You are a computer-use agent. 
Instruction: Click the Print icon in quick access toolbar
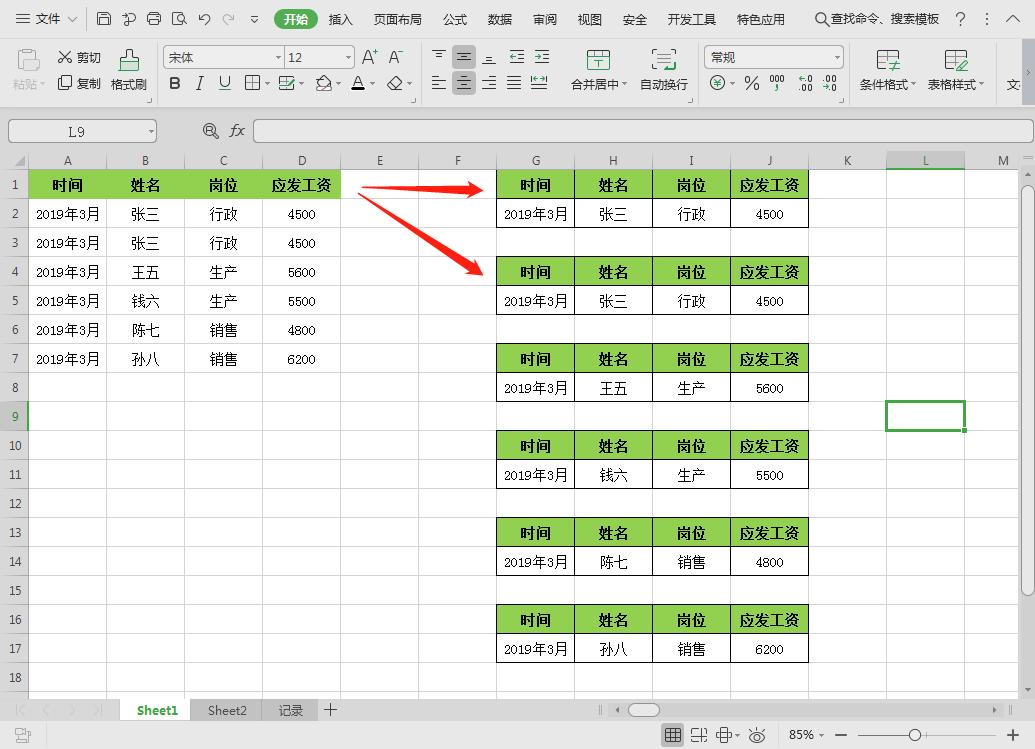coord(154,19)
